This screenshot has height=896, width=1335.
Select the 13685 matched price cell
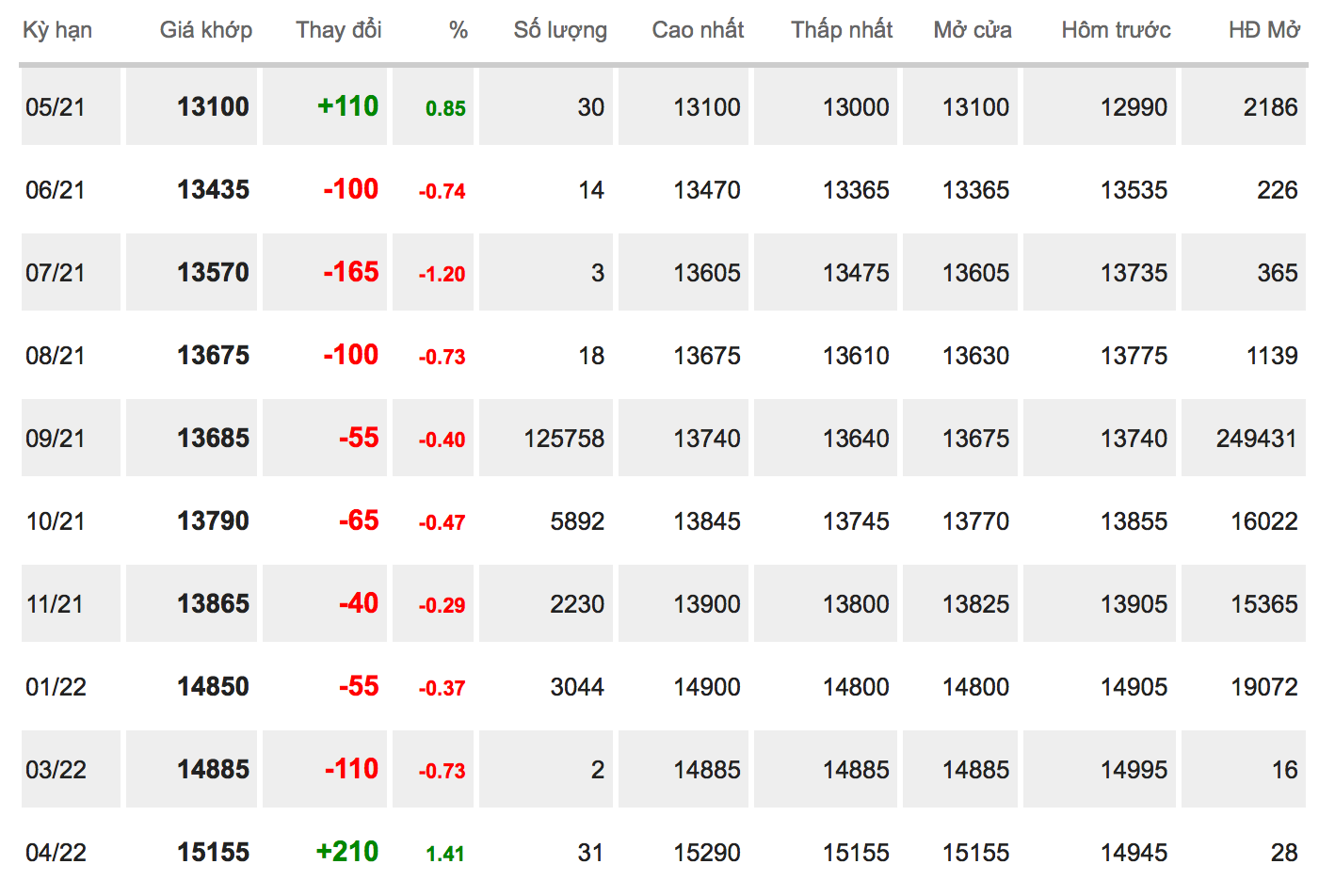point(191,438)
